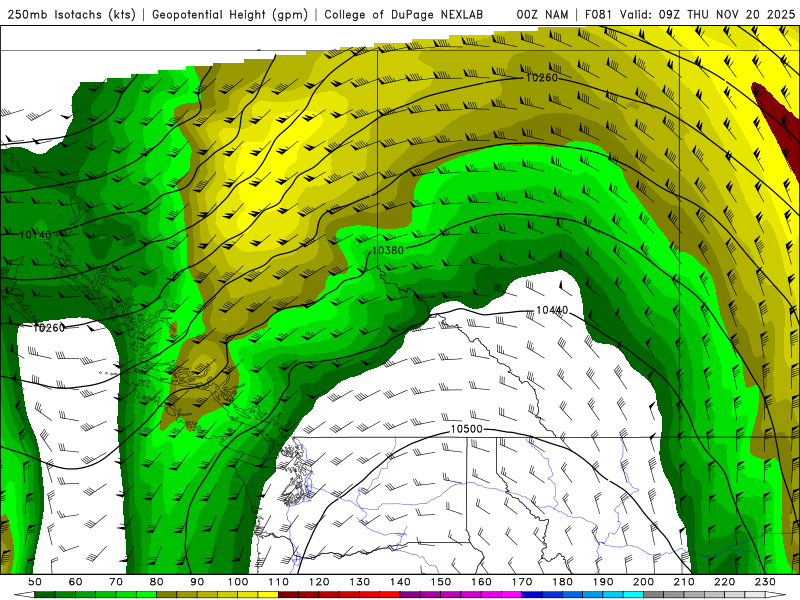Click the 10440 height contour label
This screenshot has height=600, width=800.
(552, 310)
